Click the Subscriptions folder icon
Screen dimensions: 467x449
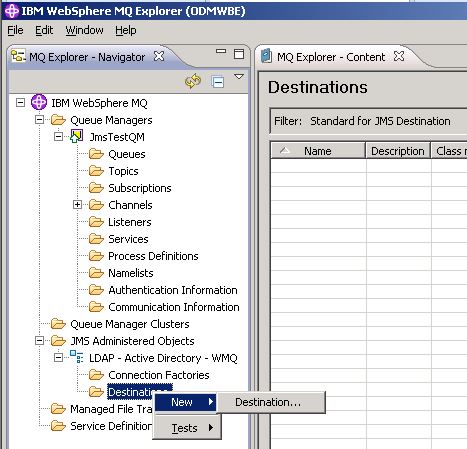(x=96, y=188)
